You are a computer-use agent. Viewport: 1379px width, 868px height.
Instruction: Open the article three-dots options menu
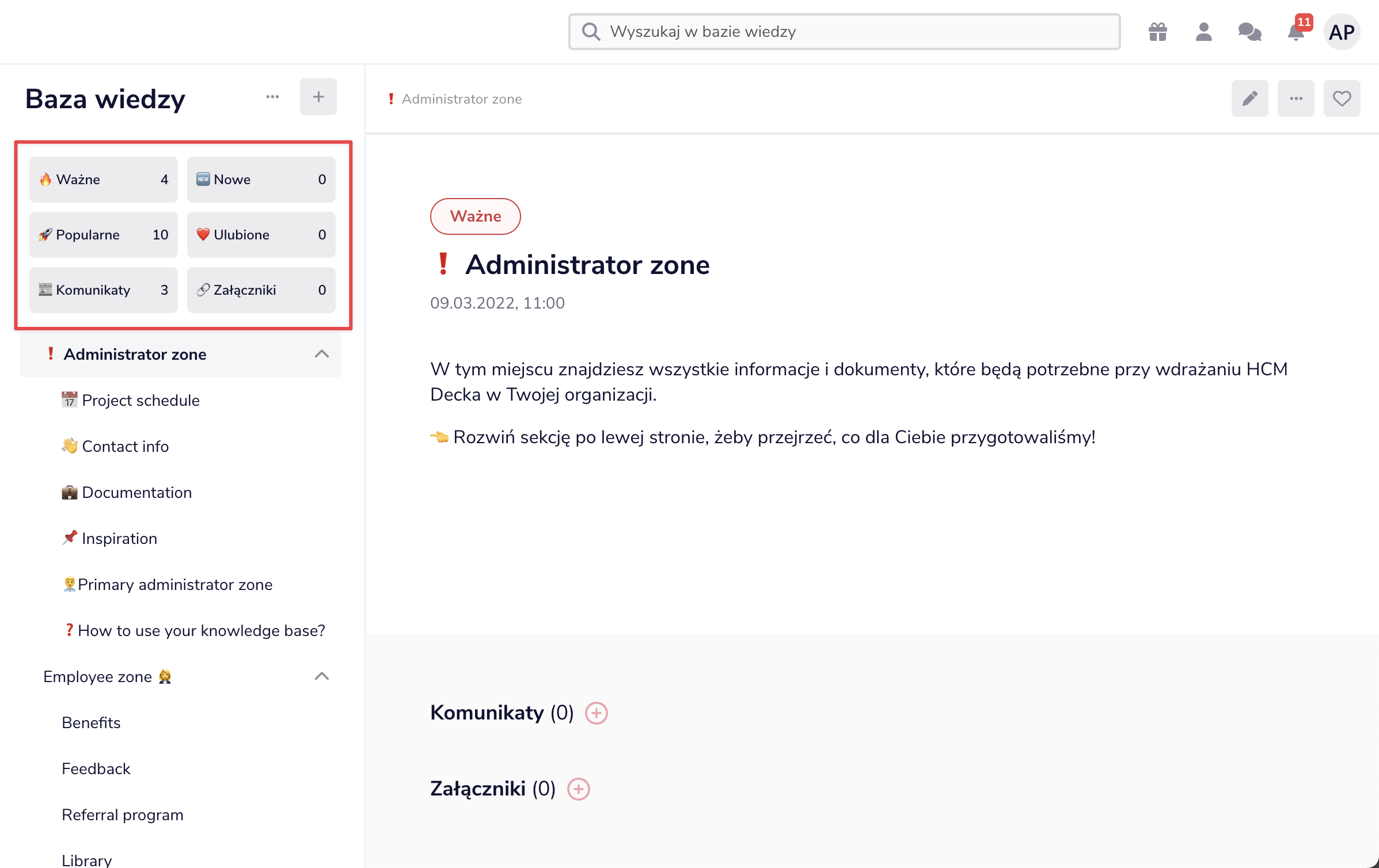coord(1296,98)
